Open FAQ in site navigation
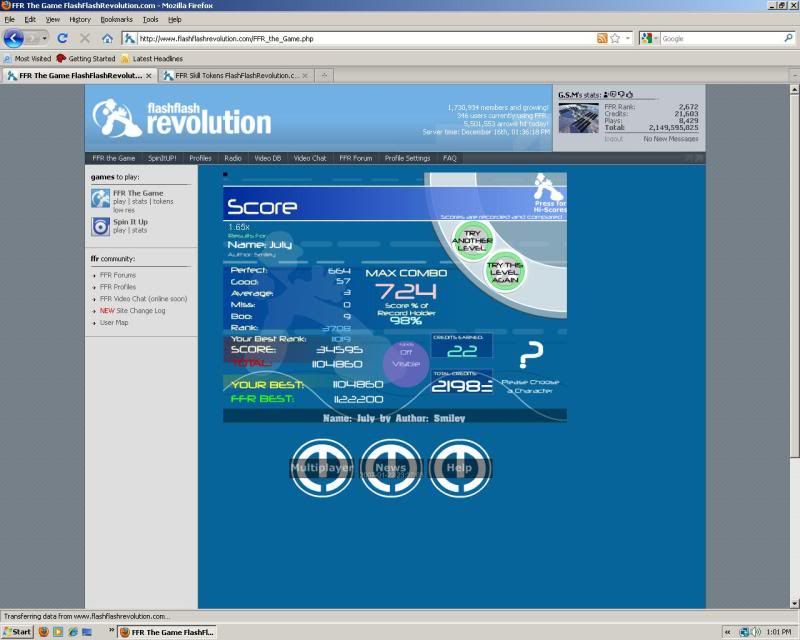 pos(449,158)
